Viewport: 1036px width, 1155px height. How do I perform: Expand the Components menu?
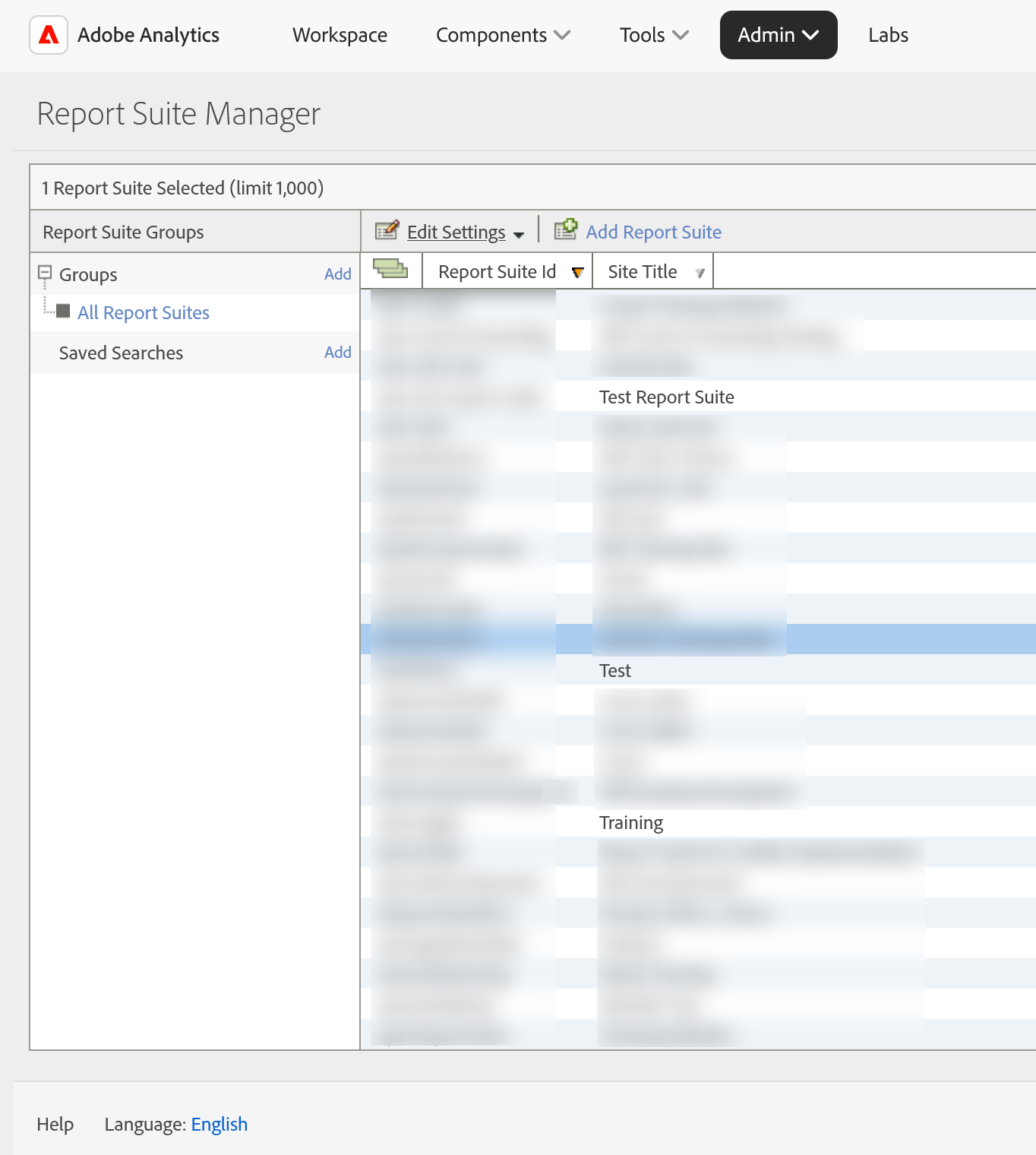coord(503,35)
